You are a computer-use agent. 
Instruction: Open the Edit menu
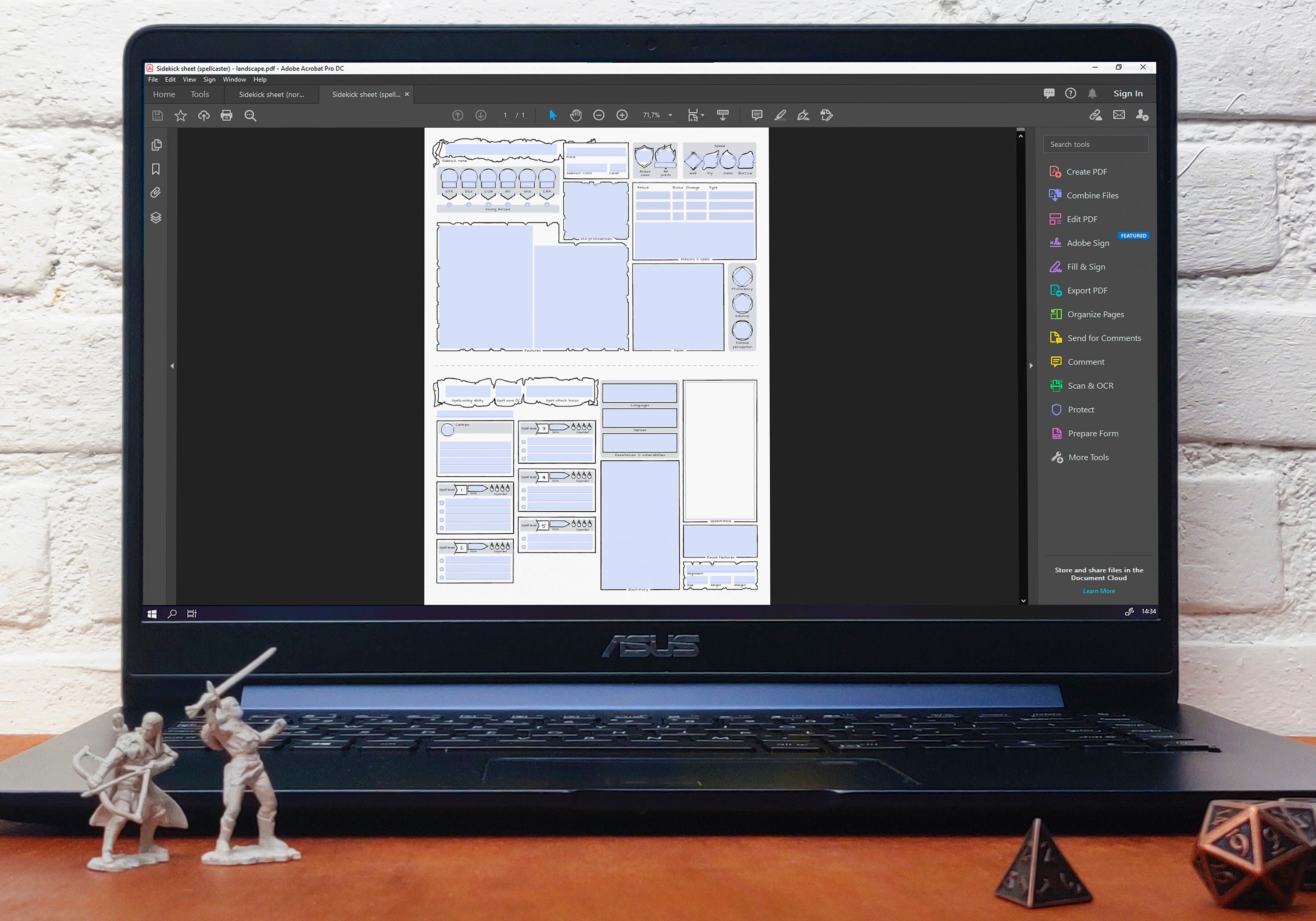170,80
